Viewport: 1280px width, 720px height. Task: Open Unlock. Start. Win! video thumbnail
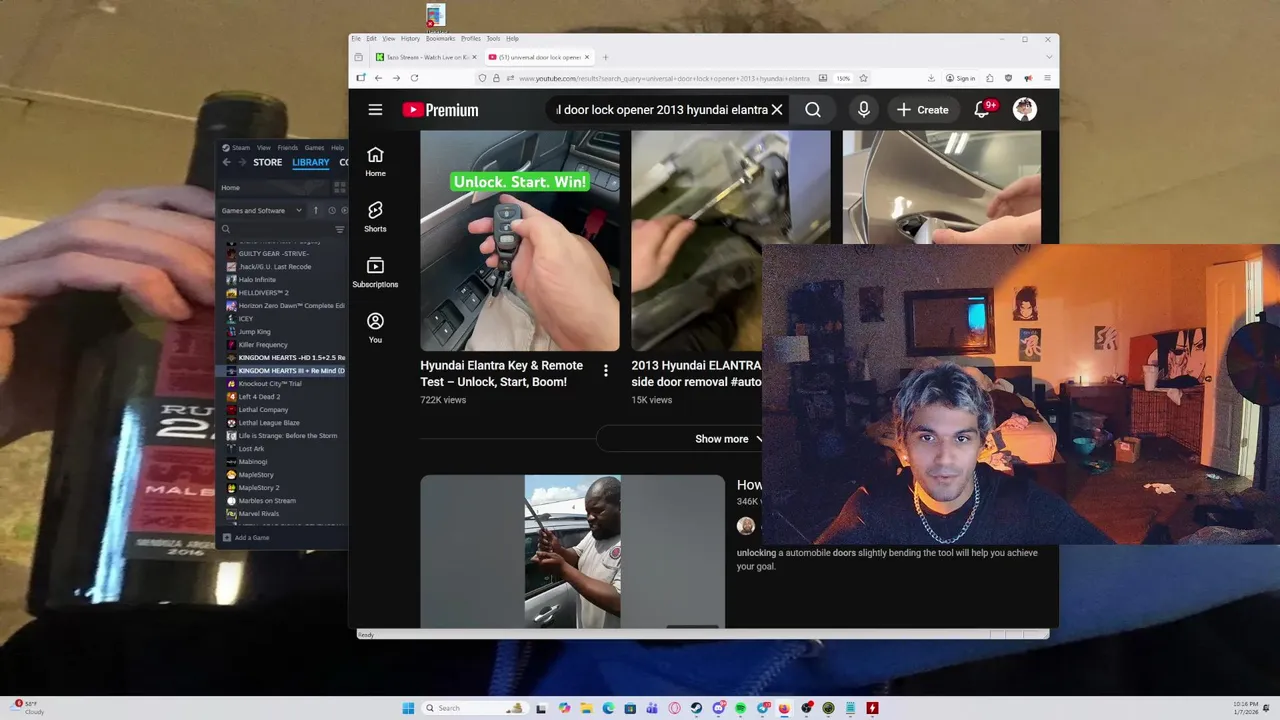520,241
